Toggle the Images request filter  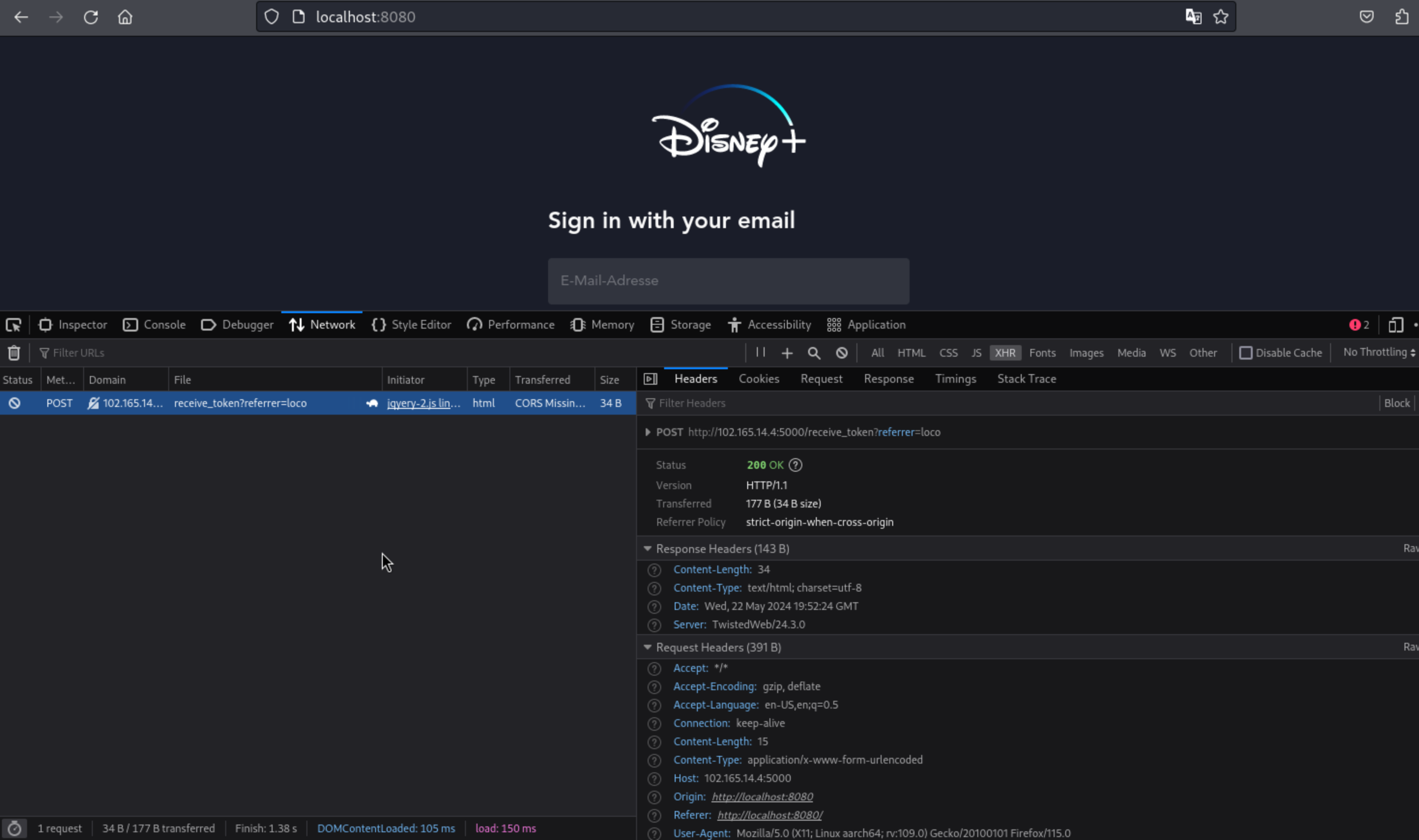tap(1086, 353)
